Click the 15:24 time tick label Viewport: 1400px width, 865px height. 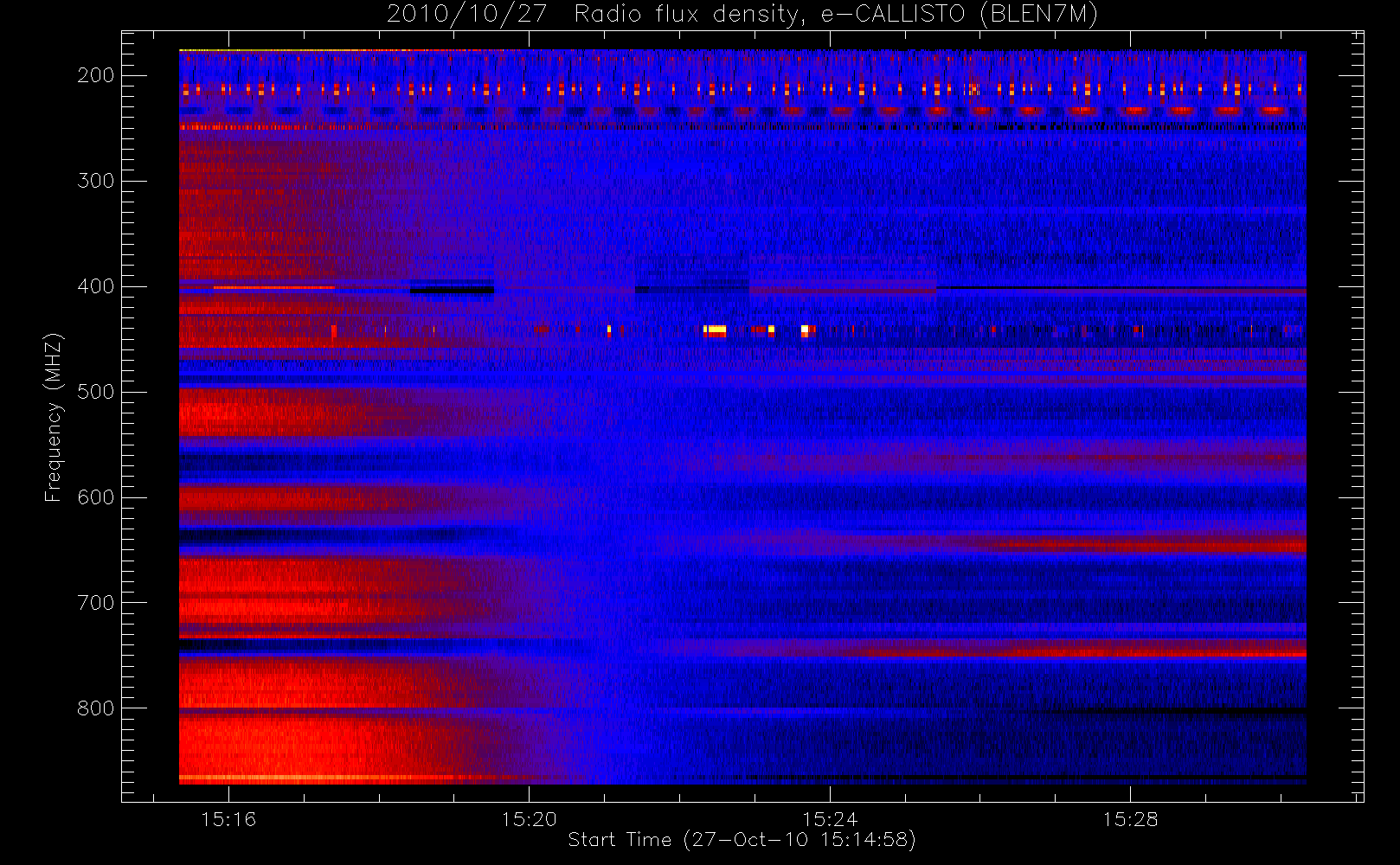tap(829, 818)
